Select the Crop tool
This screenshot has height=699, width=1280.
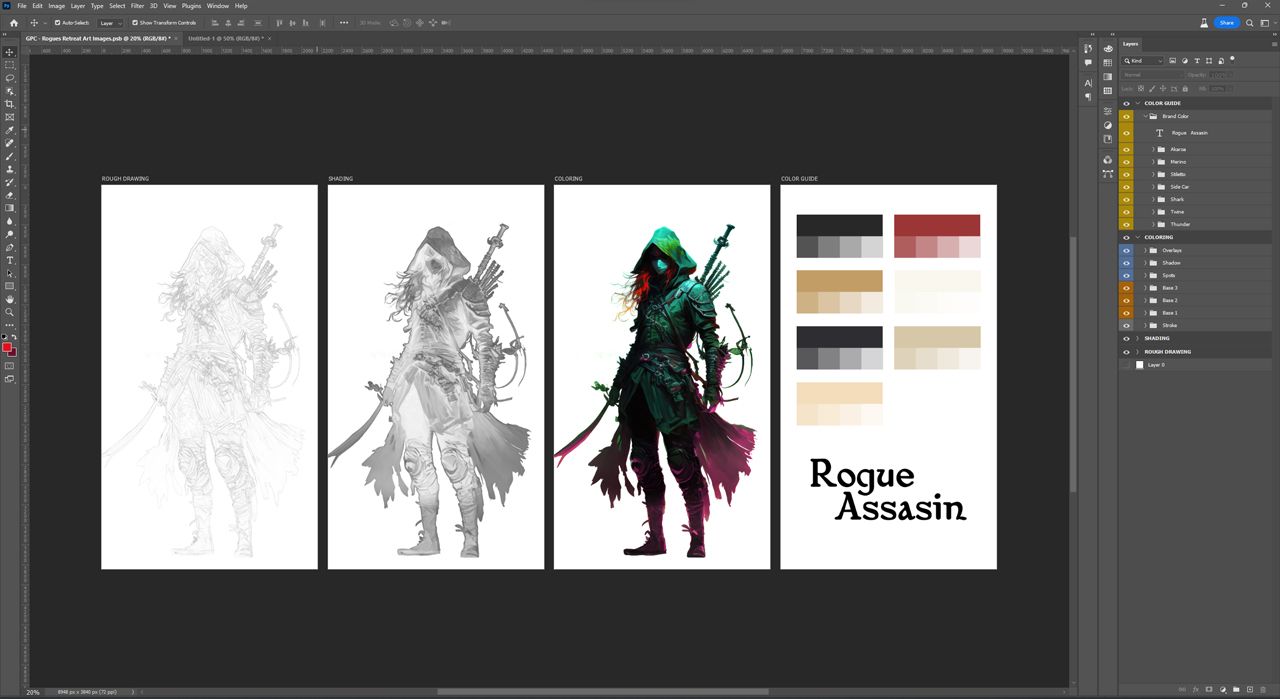click(10, 104)
